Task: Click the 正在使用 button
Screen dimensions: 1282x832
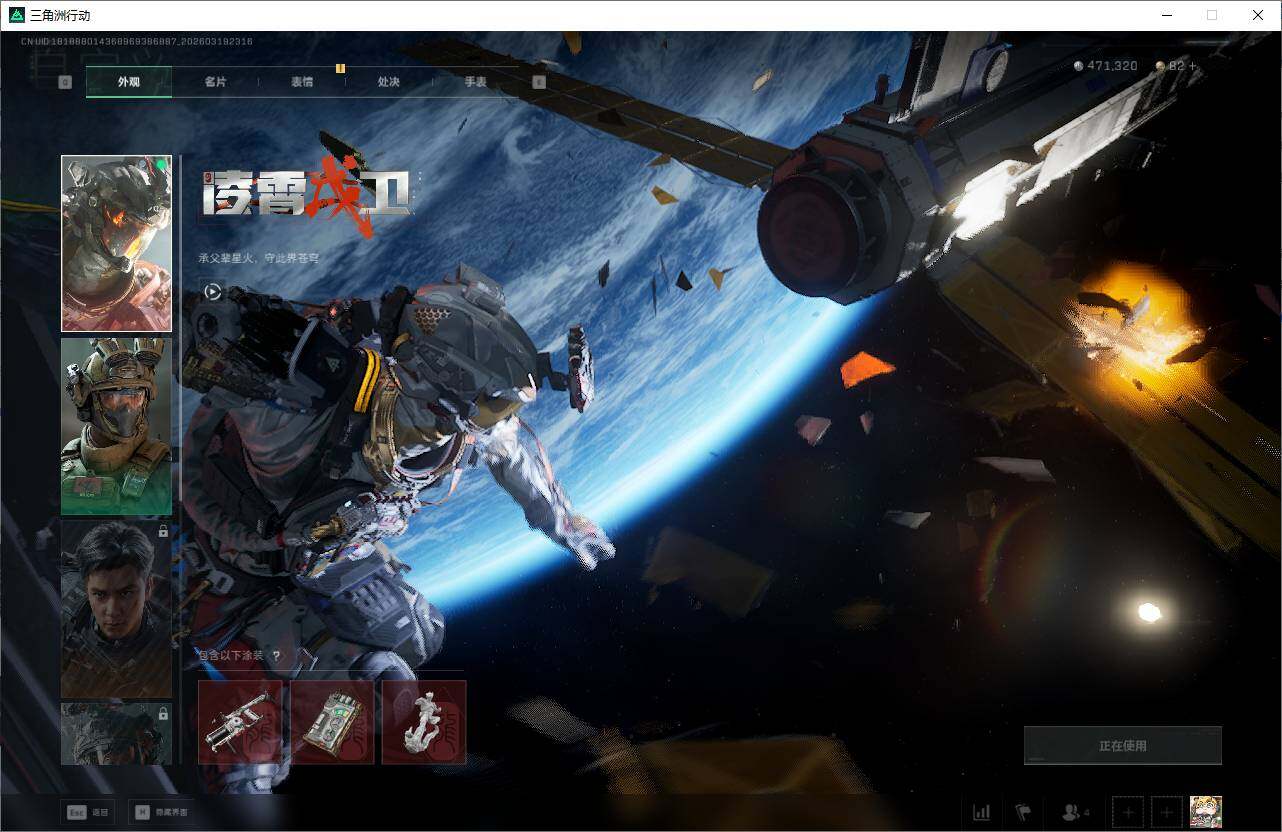Action: click(1122, 746)
